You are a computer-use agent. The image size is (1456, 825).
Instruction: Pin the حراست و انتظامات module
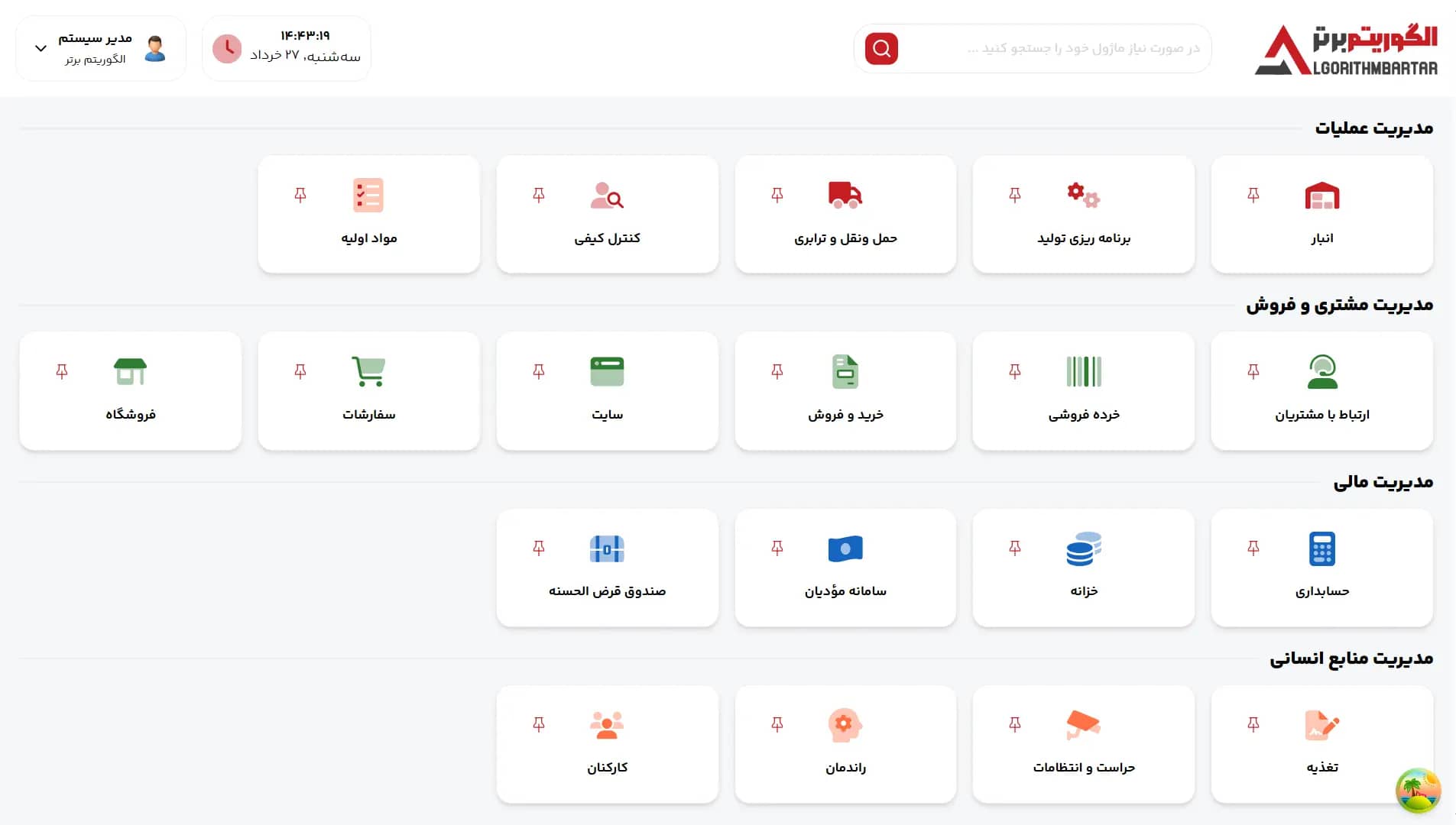(1014, 725)
